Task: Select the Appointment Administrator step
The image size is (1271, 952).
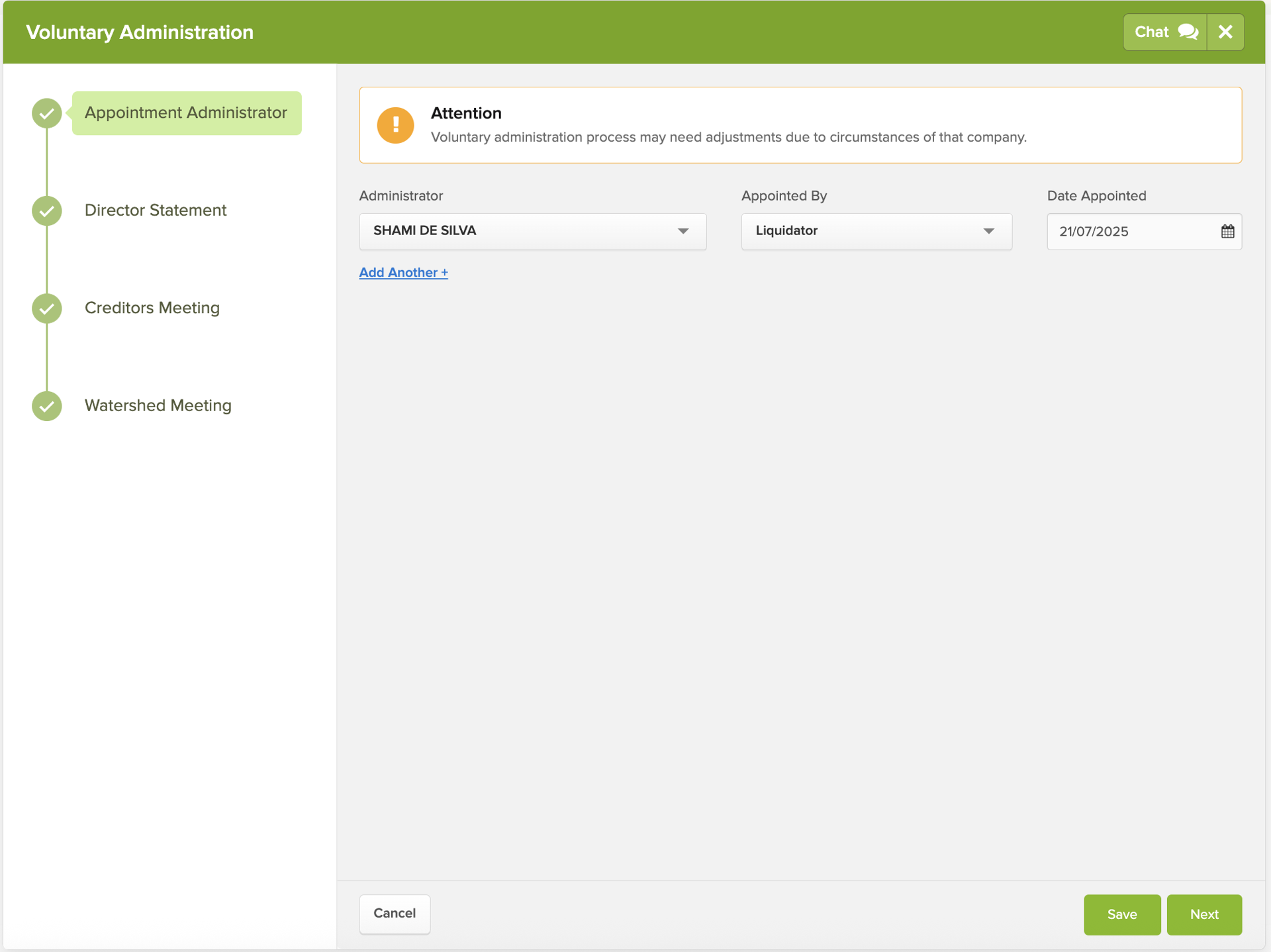Action: [187, 113]
